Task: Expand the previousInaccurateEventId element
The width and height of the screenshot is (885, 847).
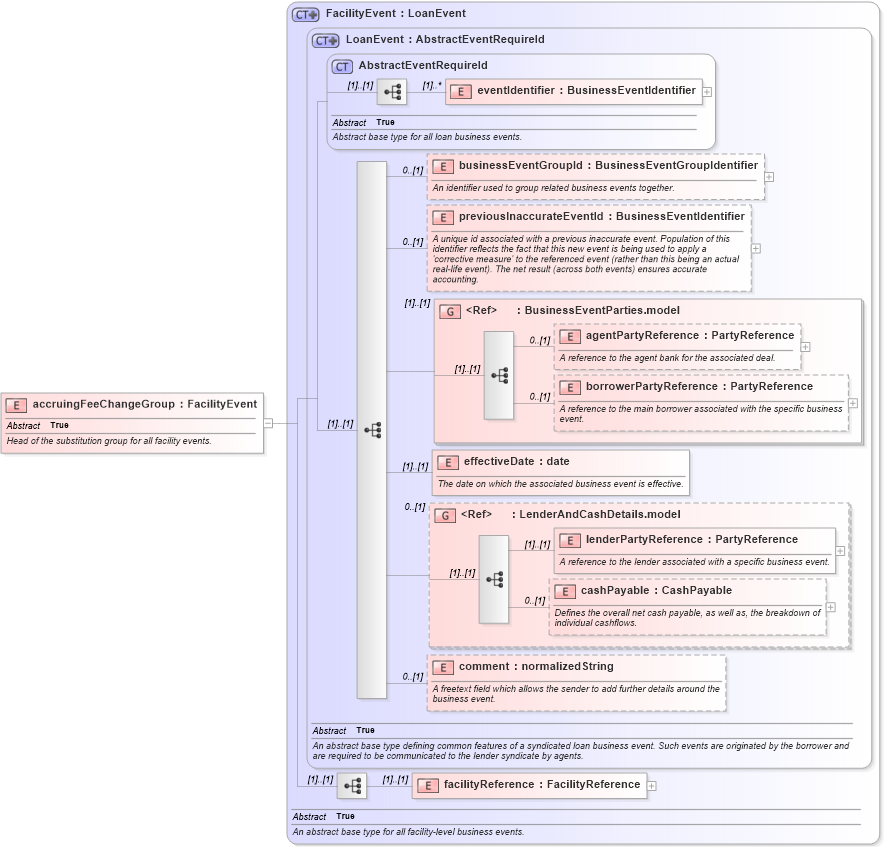Action: 755,248
